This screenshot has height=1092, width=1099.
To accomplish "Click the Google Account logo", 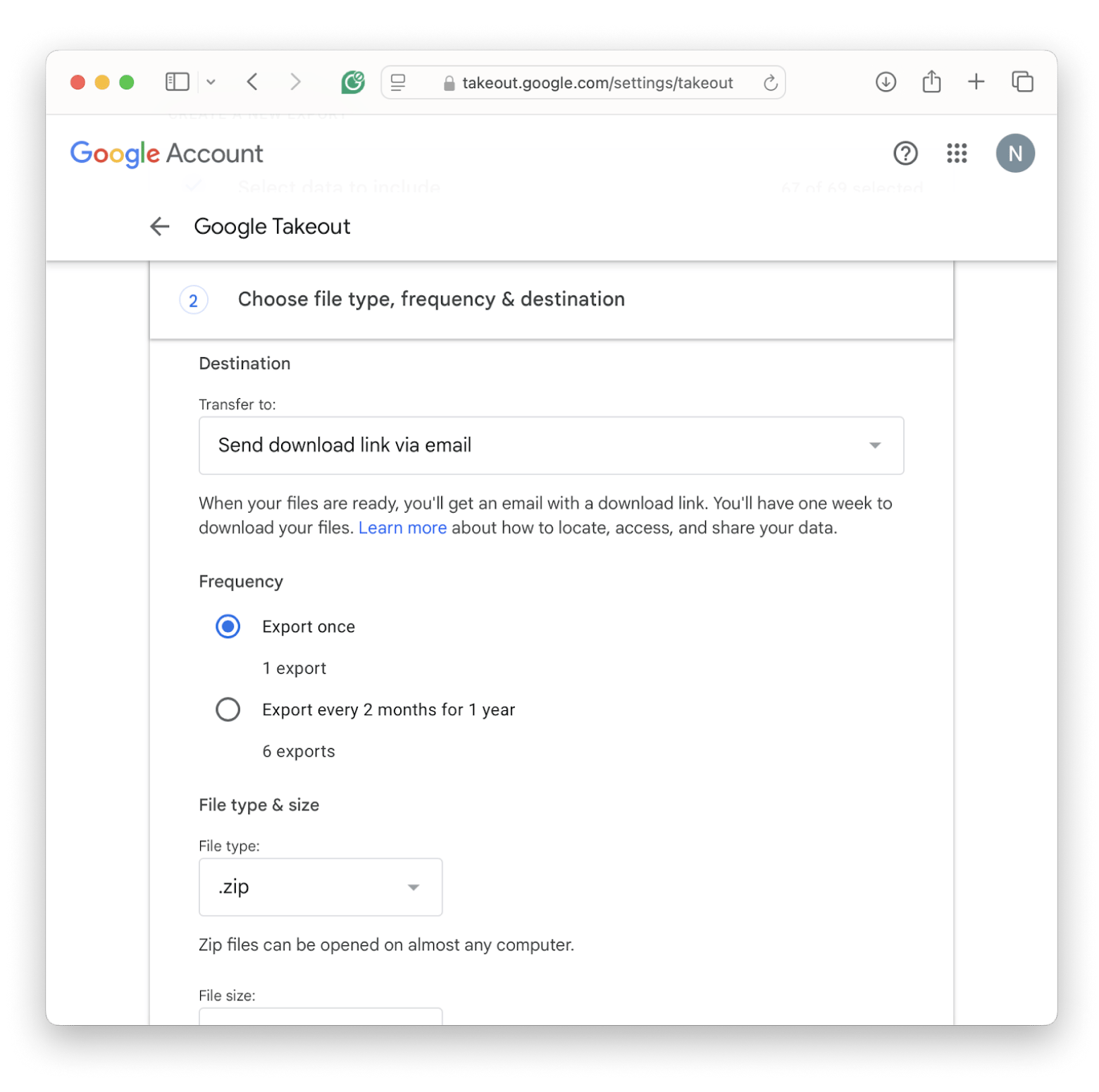I will (166, 154).
